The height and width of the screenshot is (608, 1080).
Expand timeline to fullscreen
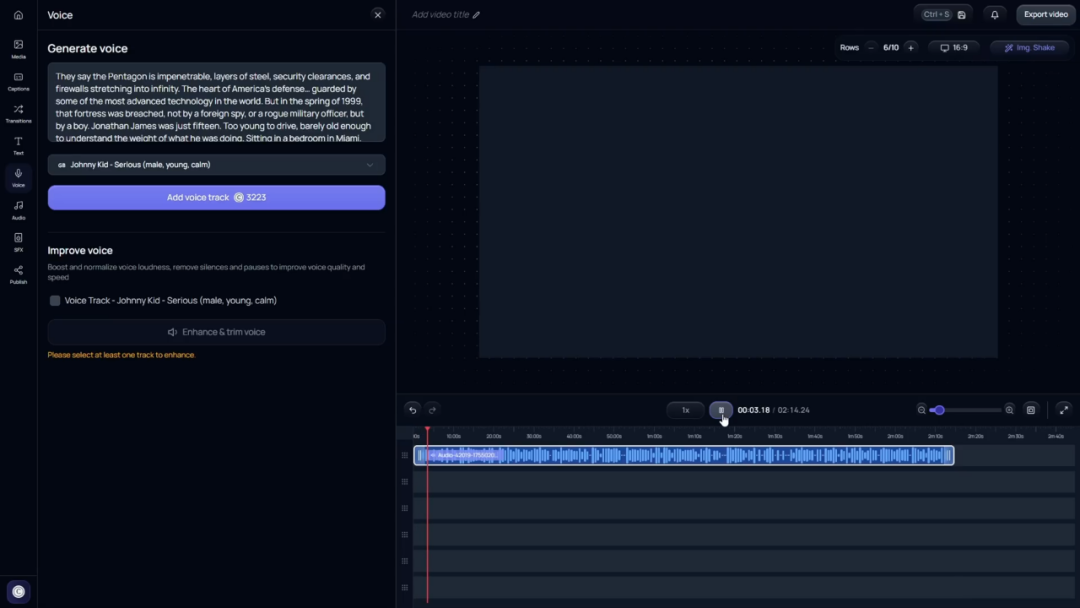[1063, 410]
